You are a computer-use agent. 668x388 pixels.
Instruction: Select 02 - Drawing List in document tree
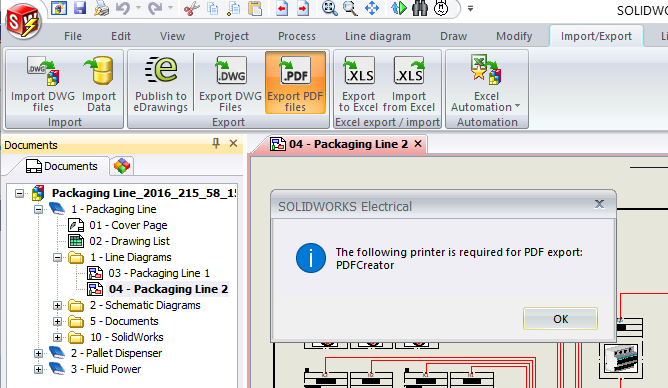tap(130, 241)
